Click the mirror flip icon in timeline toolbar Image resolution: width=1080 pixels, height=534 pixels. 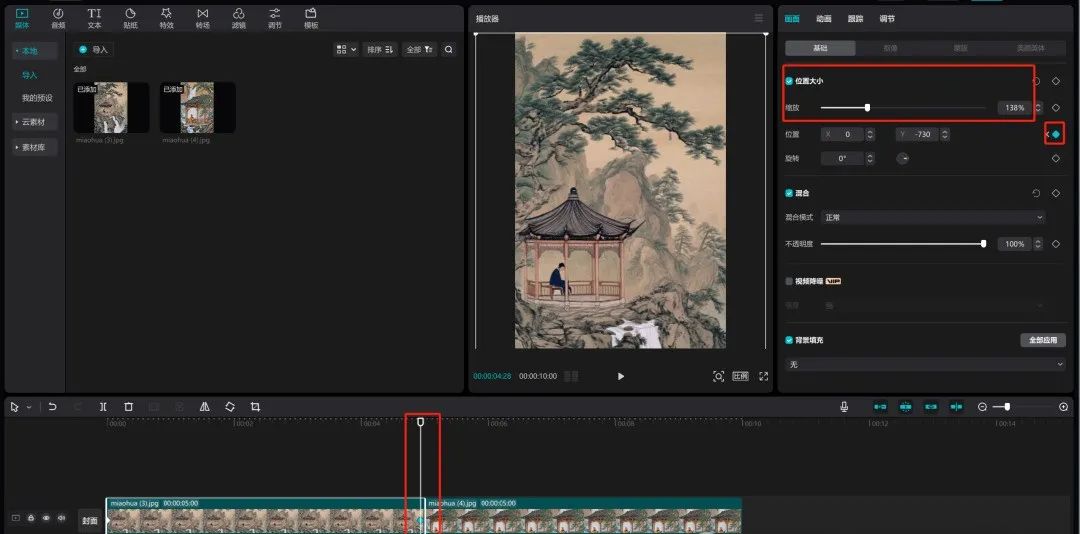(x=205, y=407)
